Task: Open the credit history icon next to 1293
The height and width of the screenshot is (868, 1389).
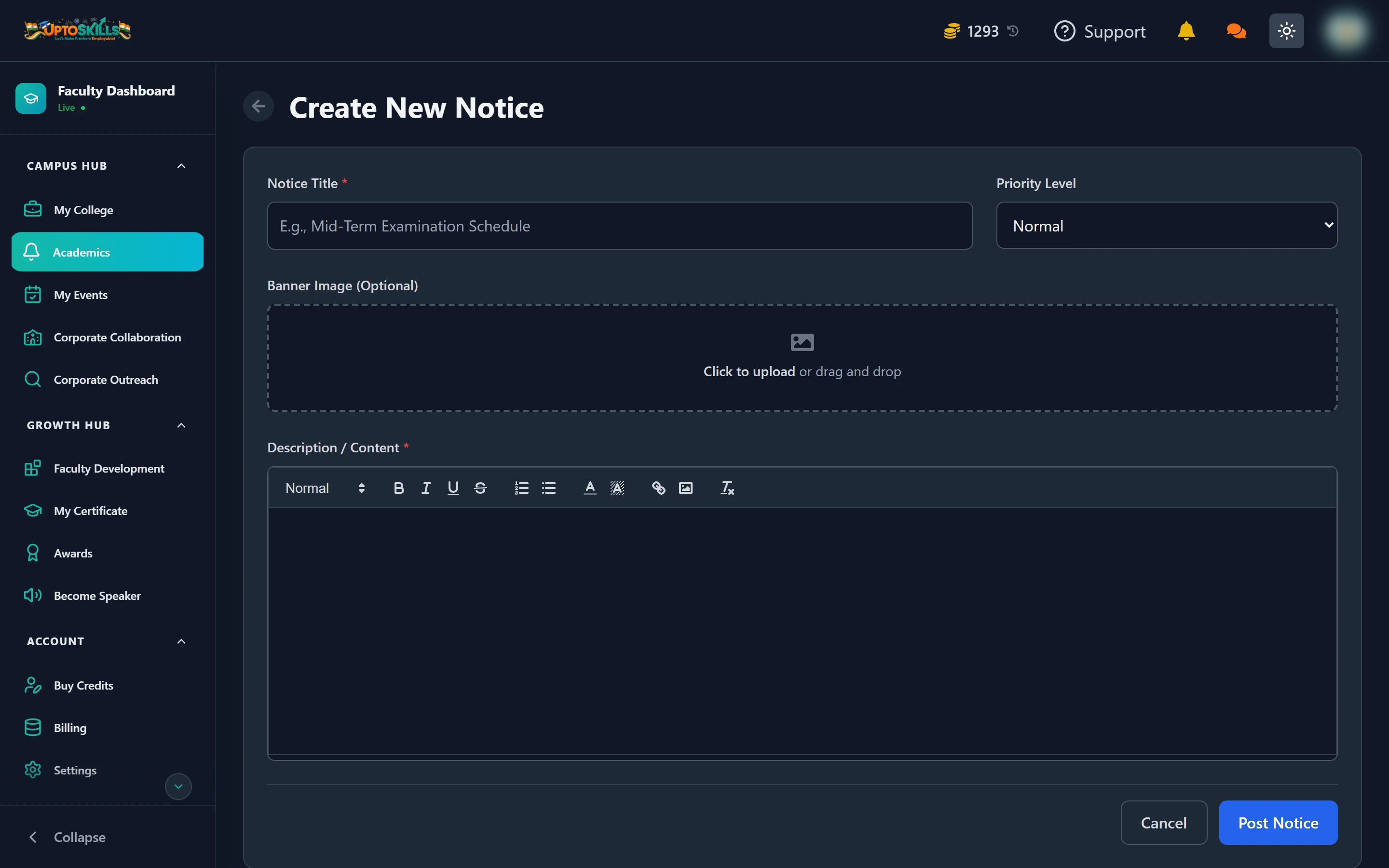Action: click(x=1013, y=30)
